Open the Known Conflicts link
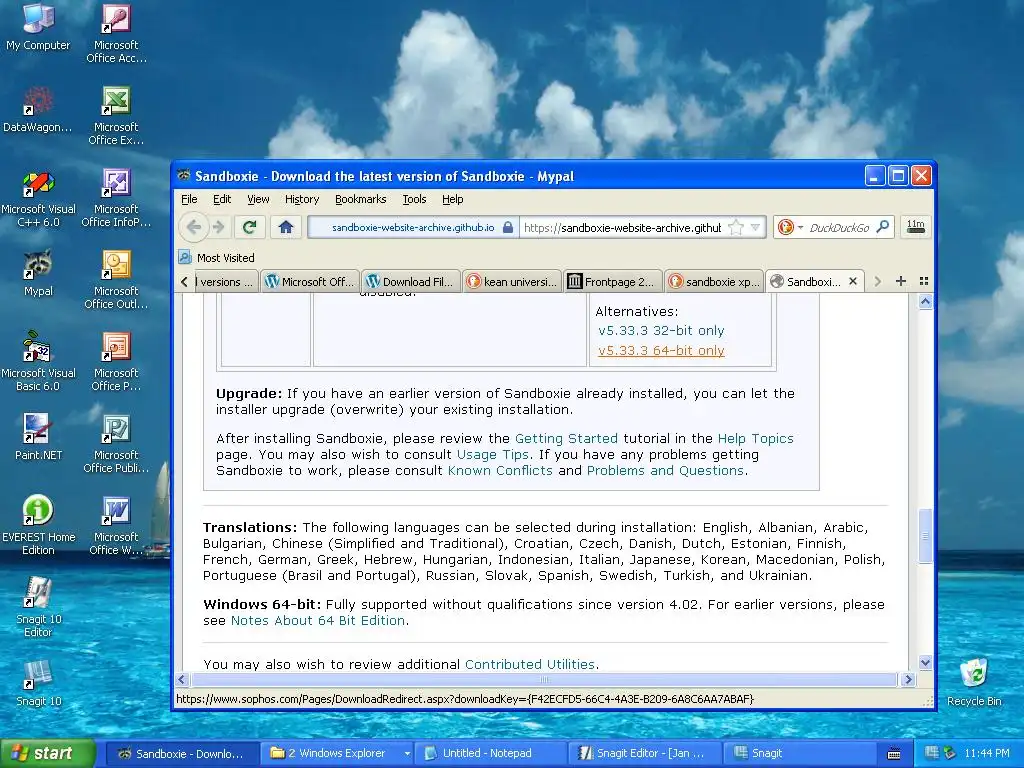 pyautogui.click(x=500, y=470)
